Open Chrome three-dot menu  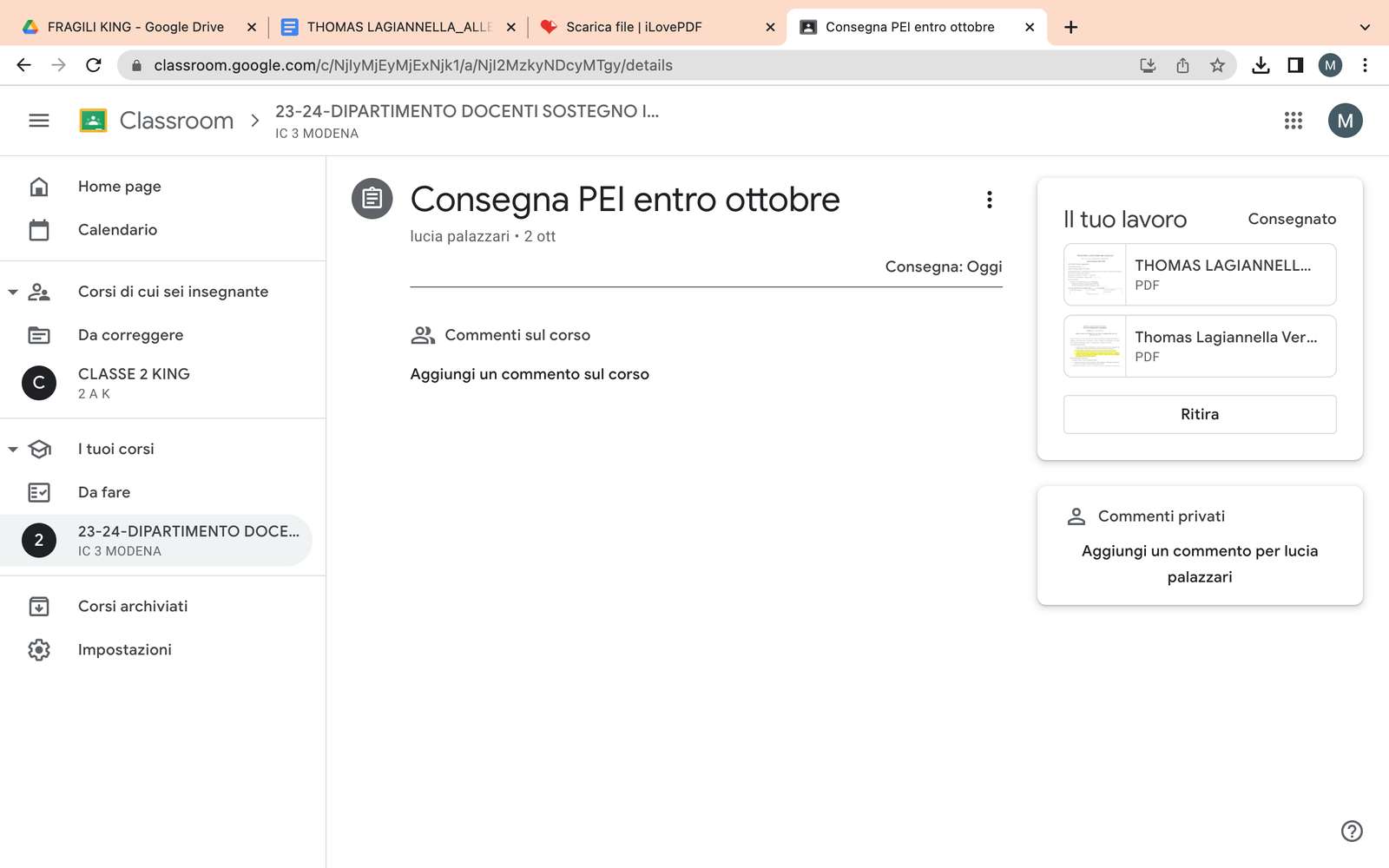1365,65
